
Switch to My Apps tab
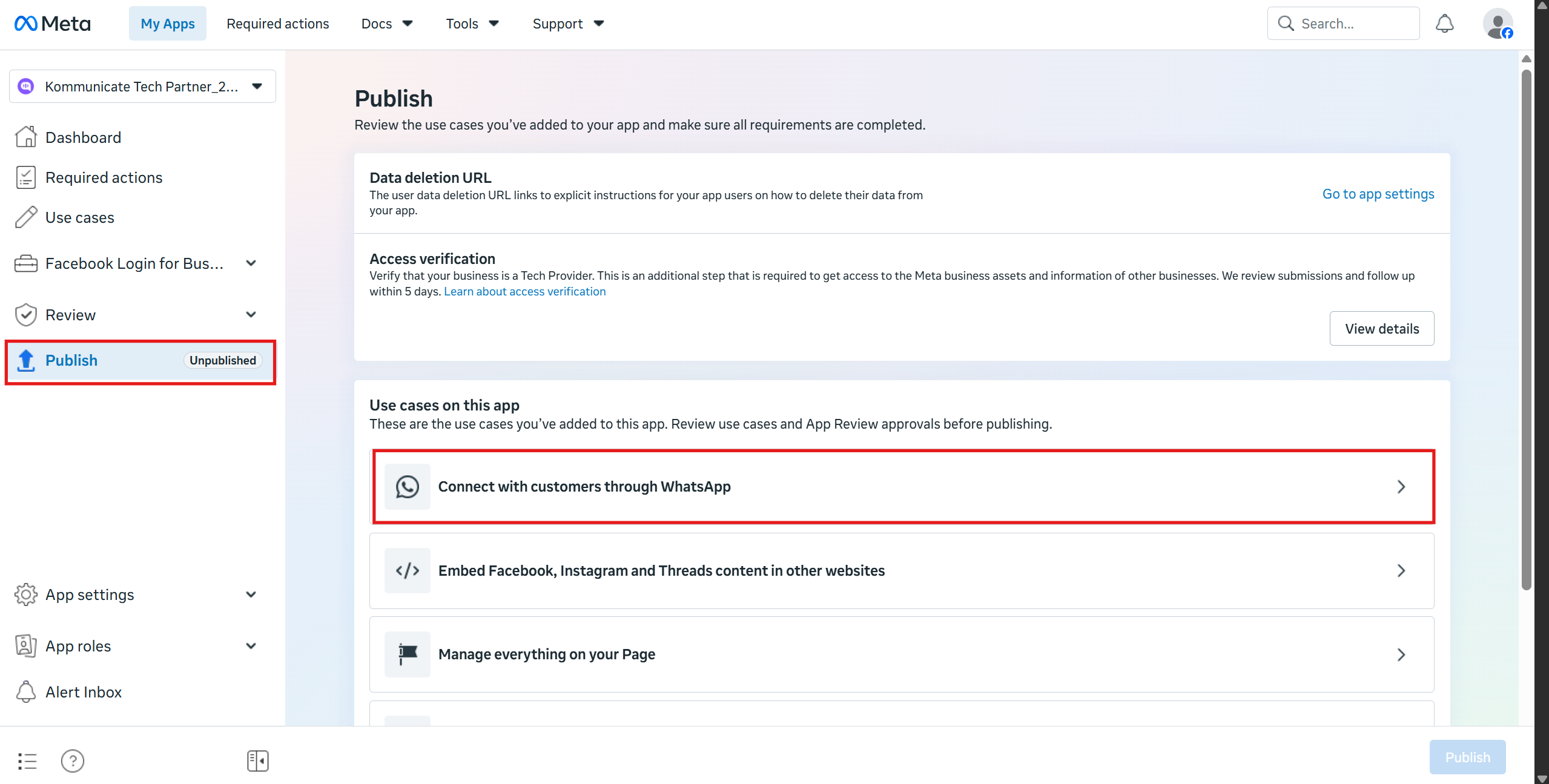(x=168, y=24)
